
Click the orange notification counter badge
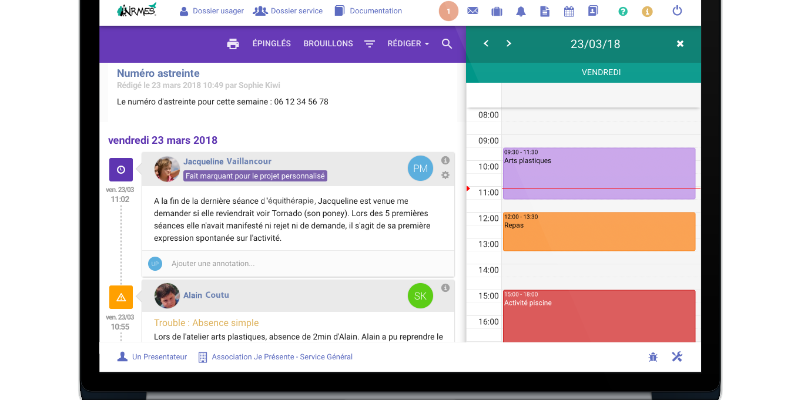(448, 11)
